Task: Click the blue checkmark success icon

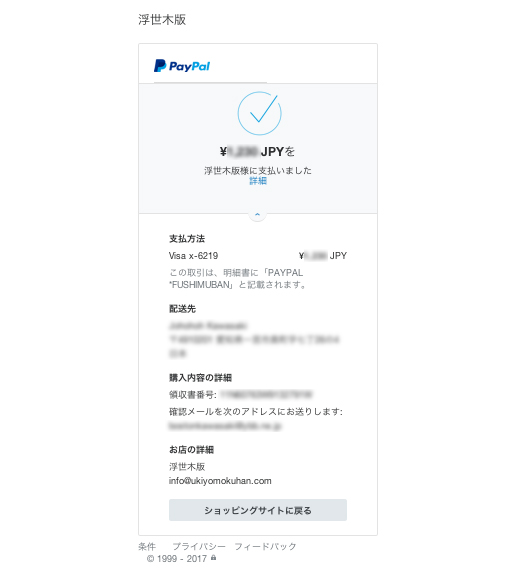Action: [259, 113]
